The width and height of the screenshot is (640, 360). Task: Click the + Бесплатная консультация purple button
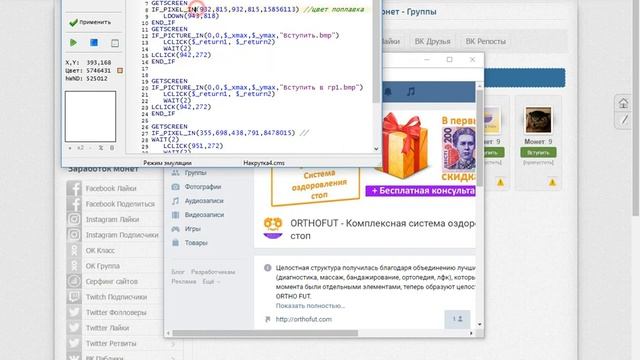click(x=420, y=191)
